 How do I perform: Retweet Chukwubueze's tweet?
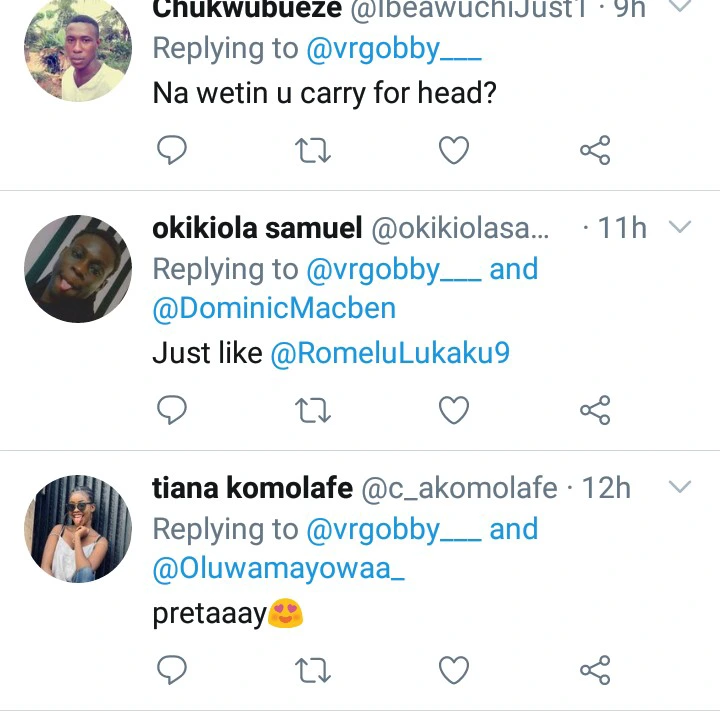point(313,151)
